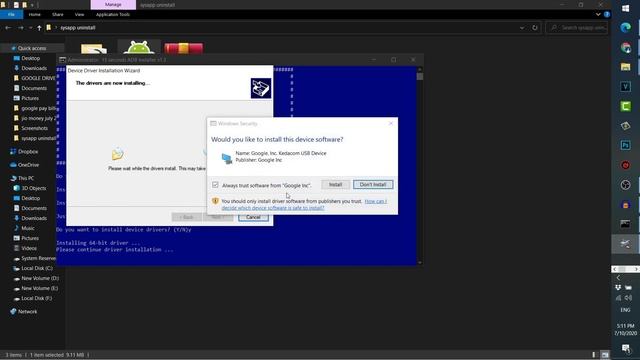This screenshot has height=360, width=640.
Task: Click the Don't Install button
Action: click(373, 184)
